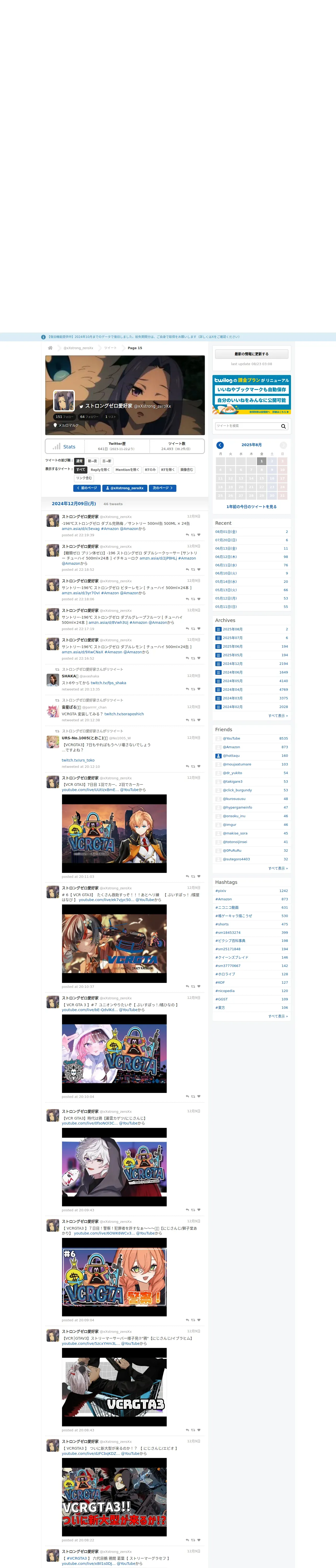The height and width of the screenshot is (1568, 336).
Task: Go to 次のページ
Action: point(163,488)
